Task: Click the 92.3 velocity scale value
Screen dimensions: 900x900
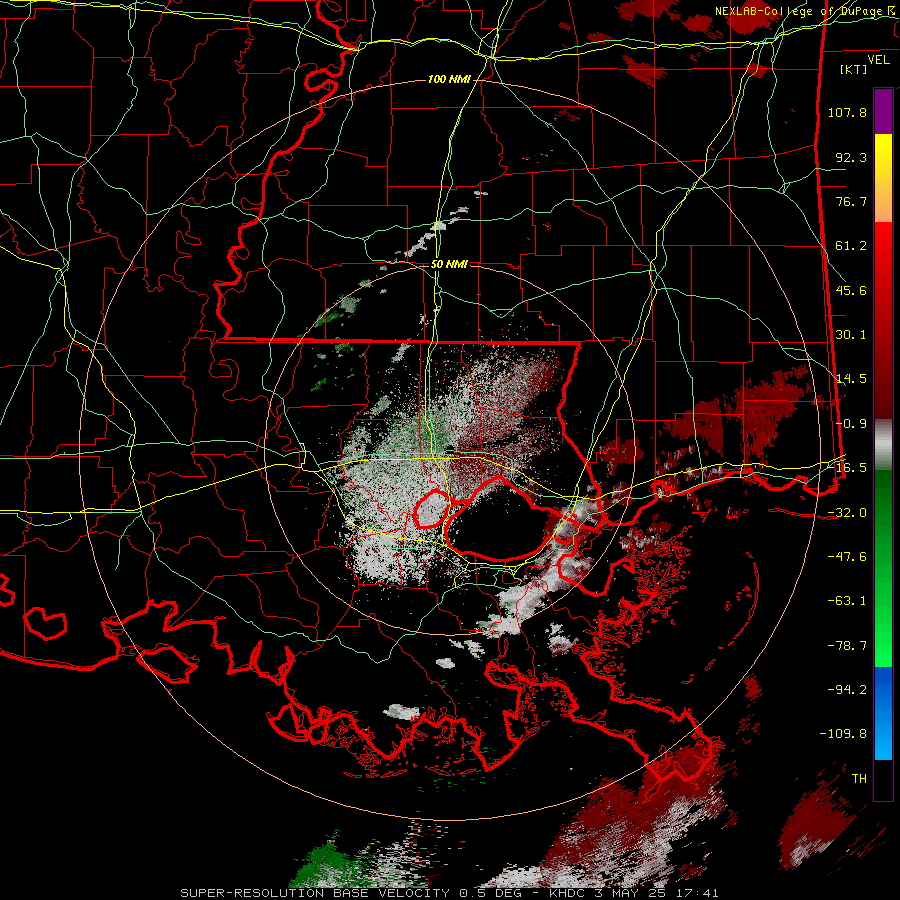Action: coord(851,157)
